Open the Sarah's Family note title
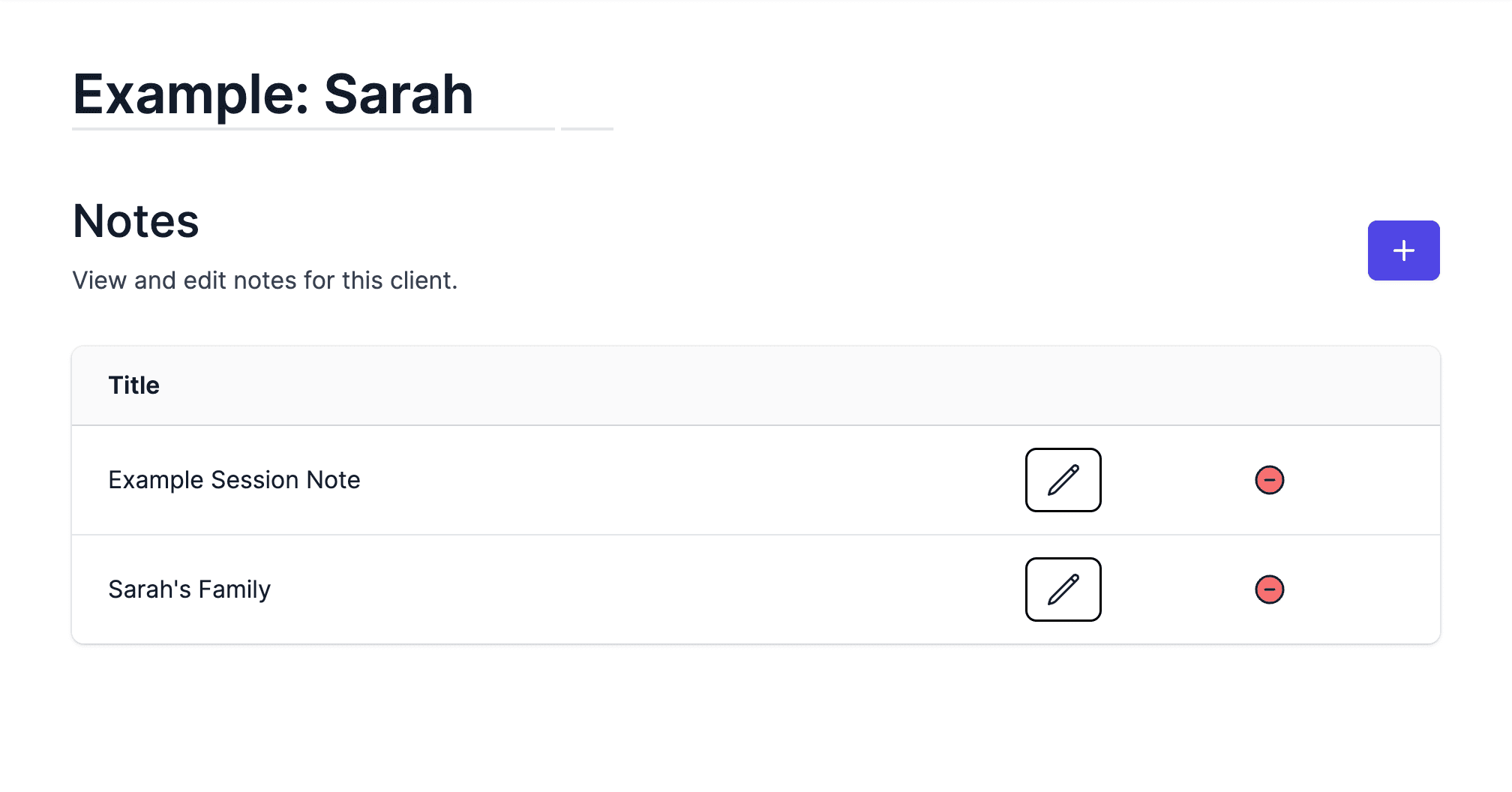 (189, 589)
